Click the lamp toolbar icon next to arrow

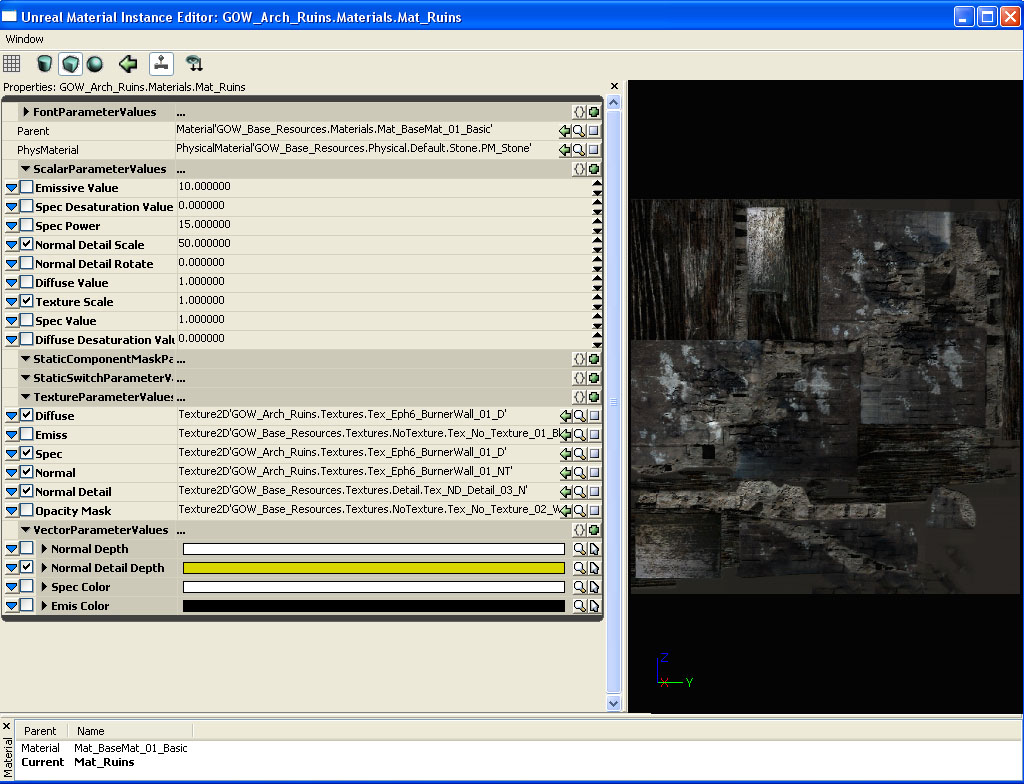click(161, 63)
